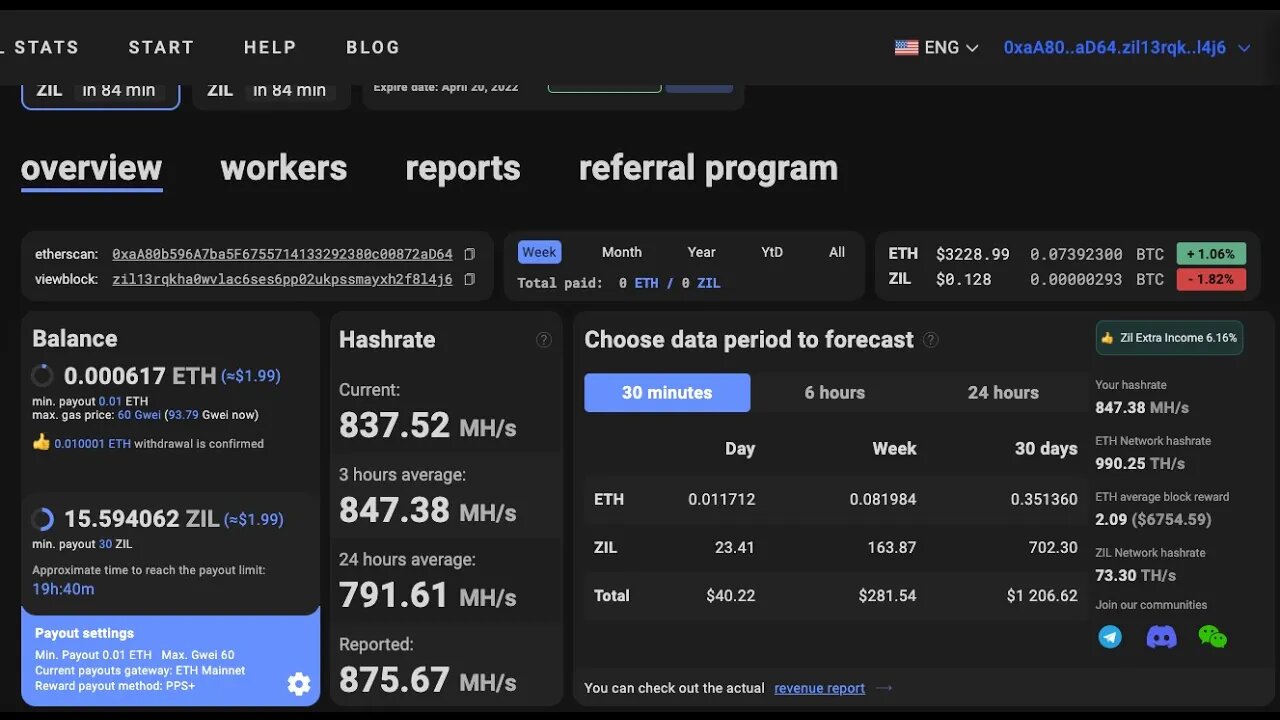Switch to the workers tab
The width and height of the screenshot is (1280, 720).
pos(283,168)
